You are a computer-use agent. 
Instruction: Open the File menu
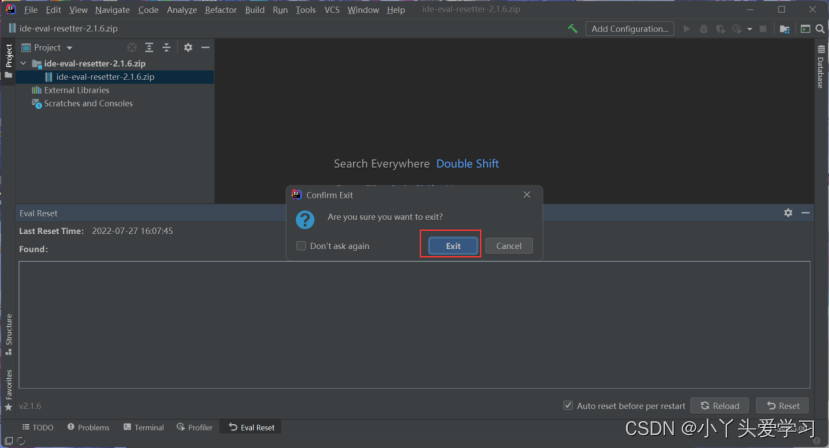click(x=31, y=10)
